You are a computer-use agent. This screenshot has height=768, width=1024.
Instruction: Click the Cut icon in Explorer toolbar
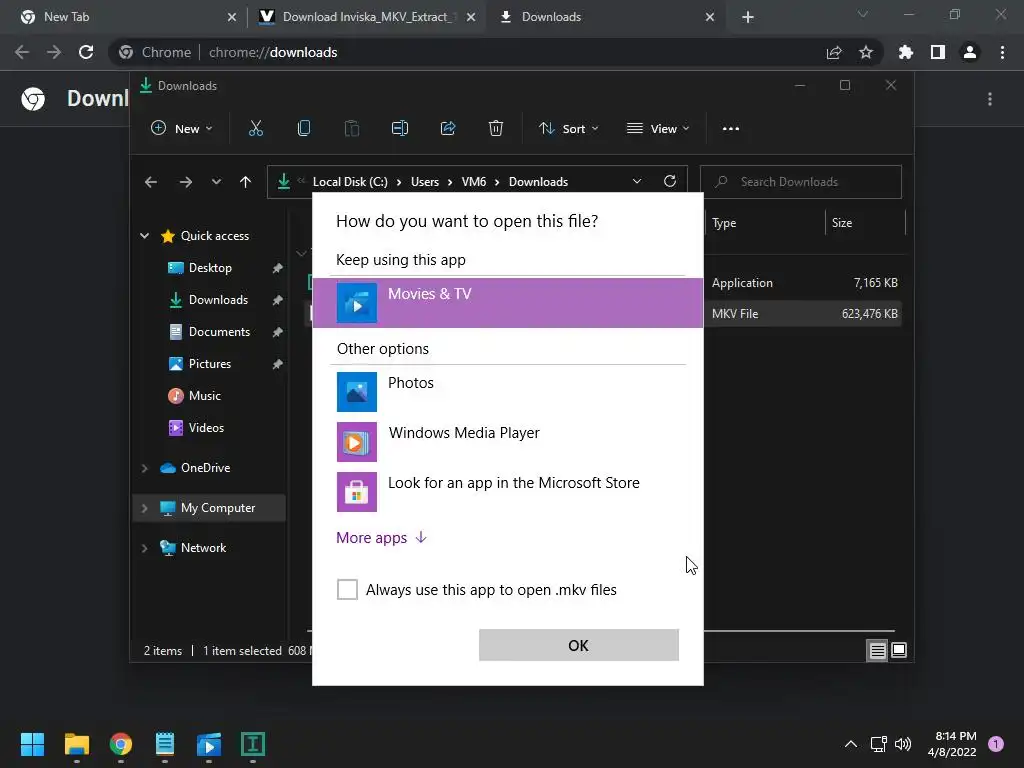[x=255, y=128]
